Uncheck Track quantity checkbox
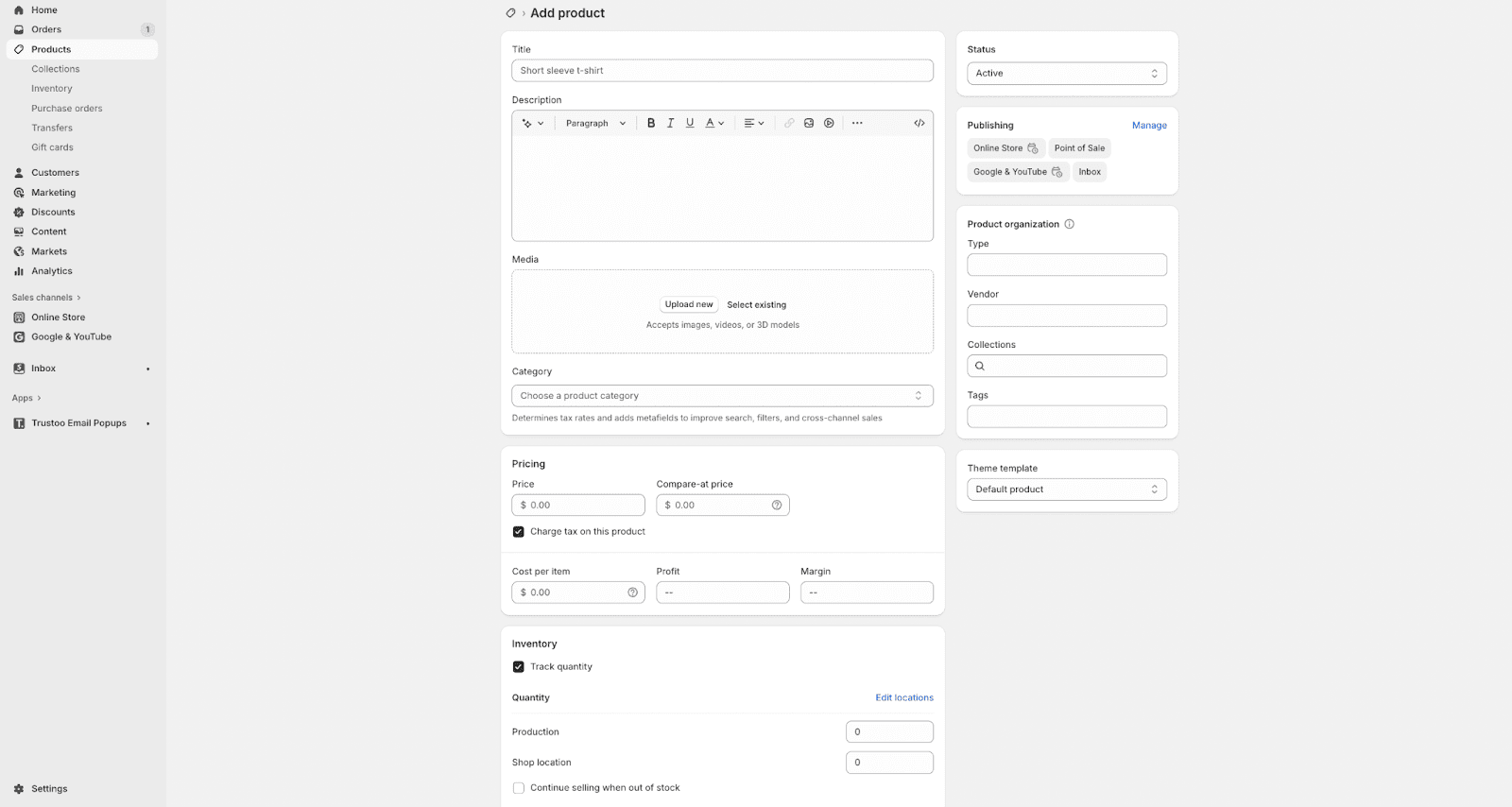The height and width of the screenshot is (807, 1512). (519, 667)
